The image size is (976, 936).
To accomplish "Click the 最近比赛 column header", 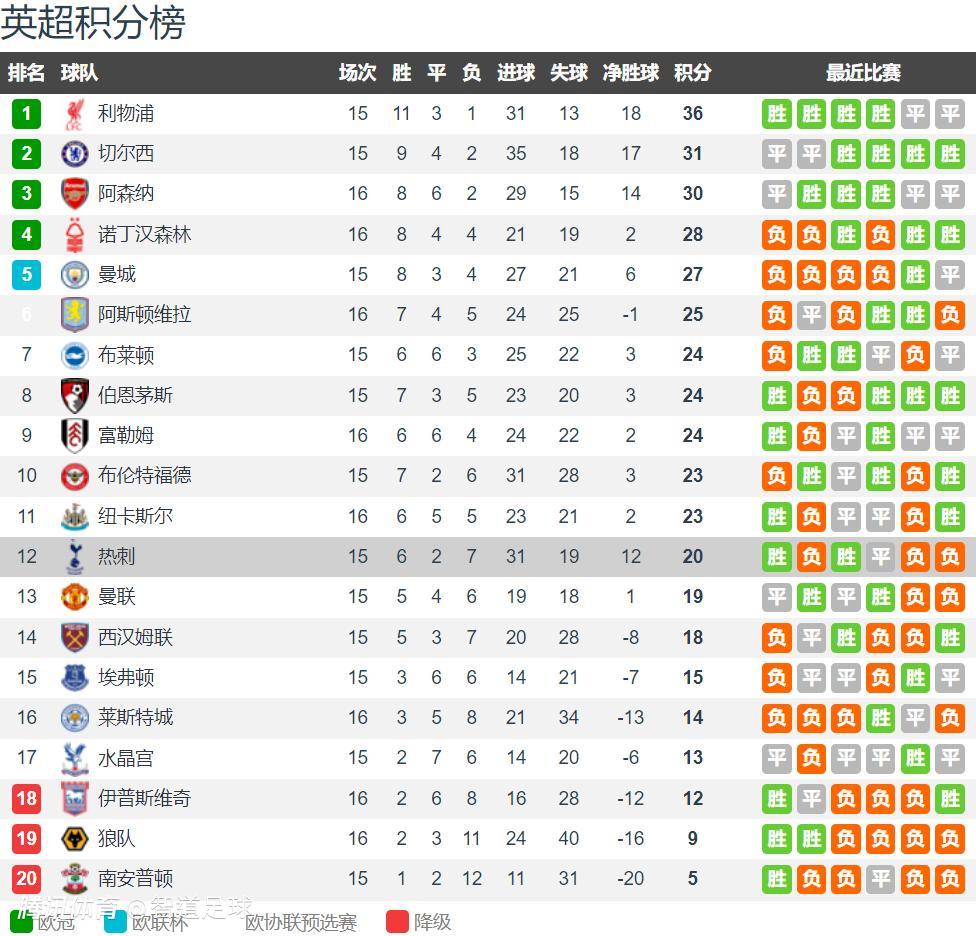I will 863,73.
